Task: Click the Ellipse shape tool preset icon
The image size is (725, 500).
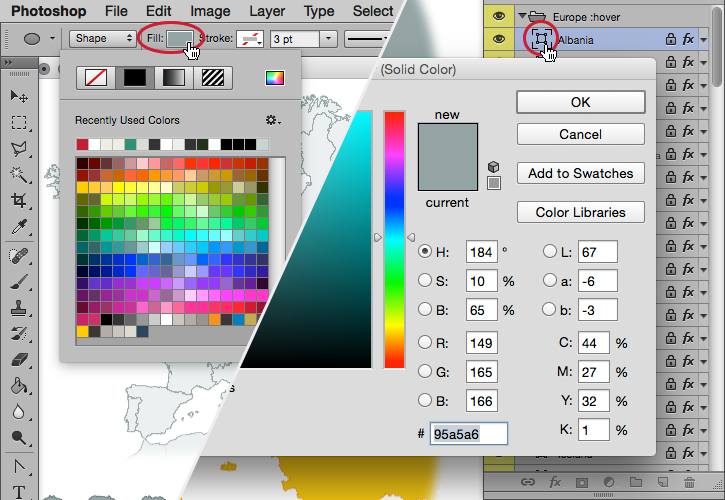Action: [32, 38]
